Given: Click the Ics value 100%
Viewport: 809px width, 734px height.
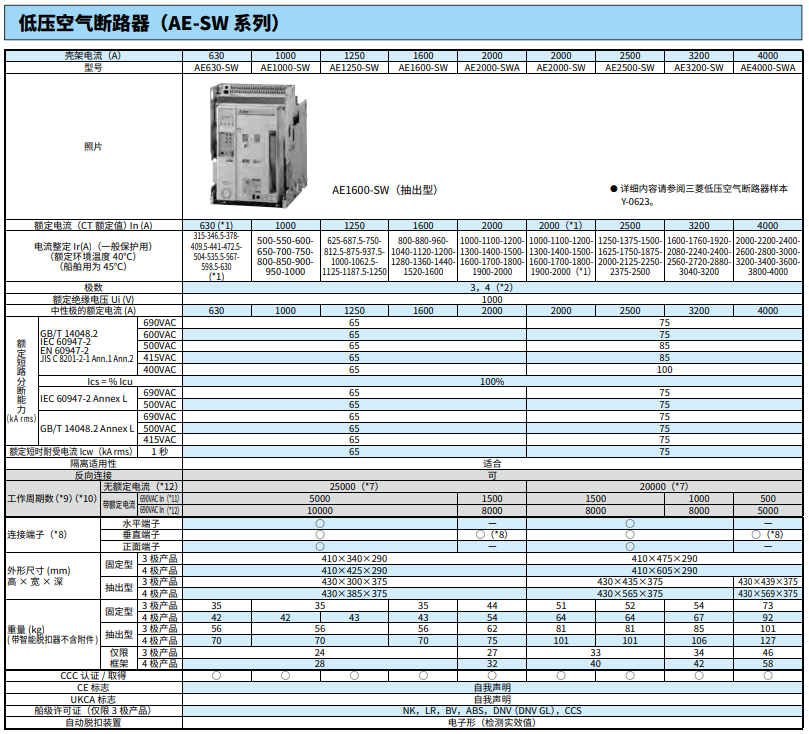Looking at the screenshot, I should (492, 382).
